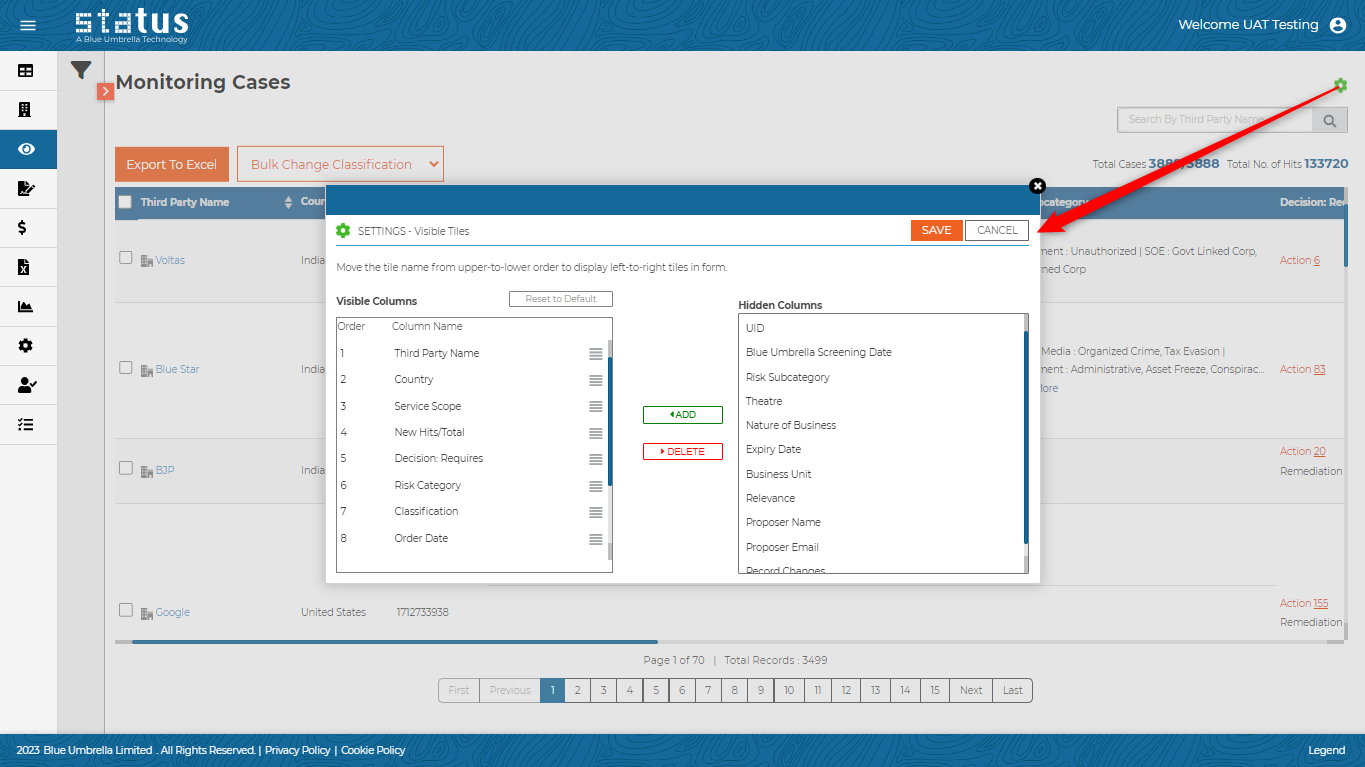Toggle the select-all header checkbox

pos(126,202)
